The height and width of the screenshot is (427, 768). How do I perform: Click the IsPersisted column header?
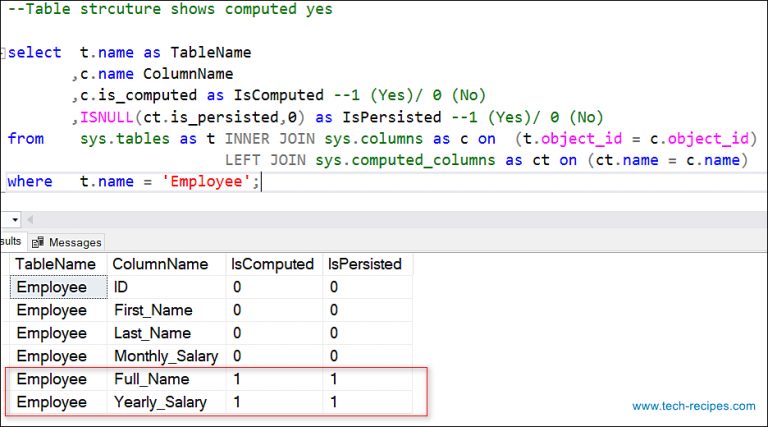(x=367, y=264)
